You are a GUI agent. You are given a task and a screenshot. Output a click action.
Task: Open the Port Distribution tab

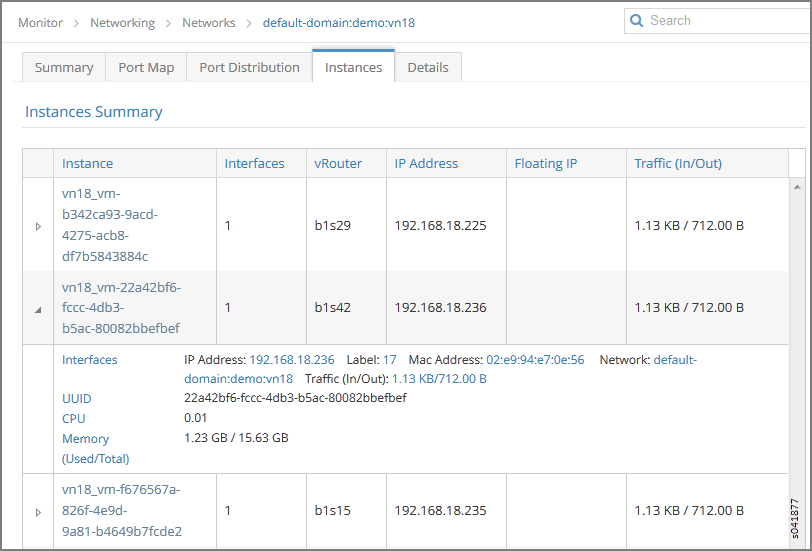pyautogui.click(x=249, y=67)
